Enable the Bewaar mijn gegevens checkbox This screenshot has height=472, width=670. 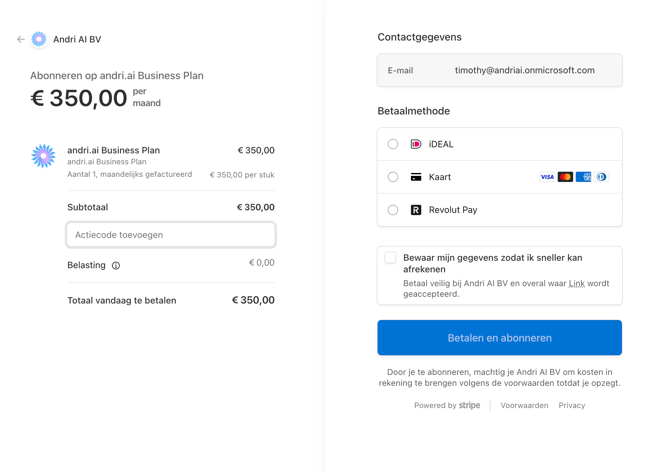pos(391,258)
